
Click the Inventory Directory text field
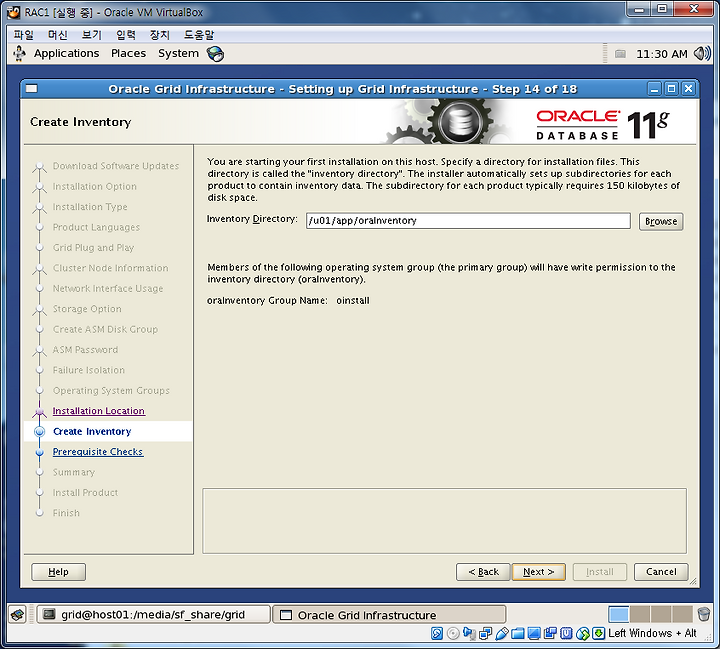coord(468,221)
